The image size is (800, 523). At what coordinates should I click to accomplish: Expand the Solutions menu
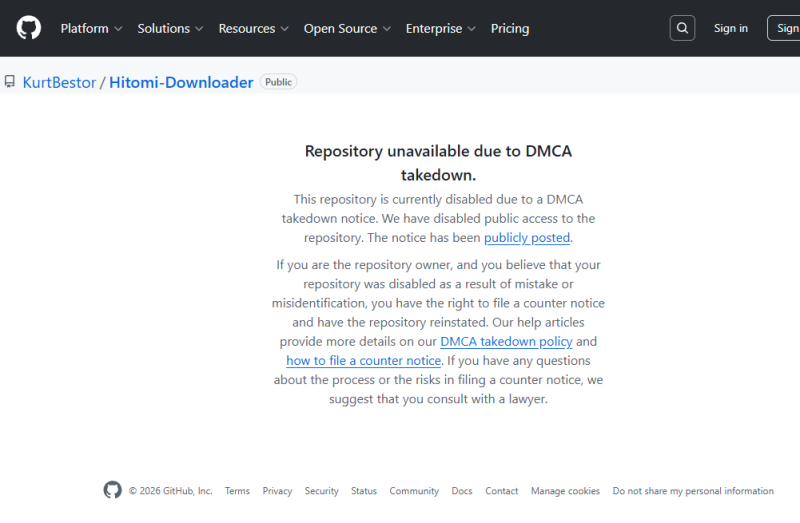click(x=170, y=29)
